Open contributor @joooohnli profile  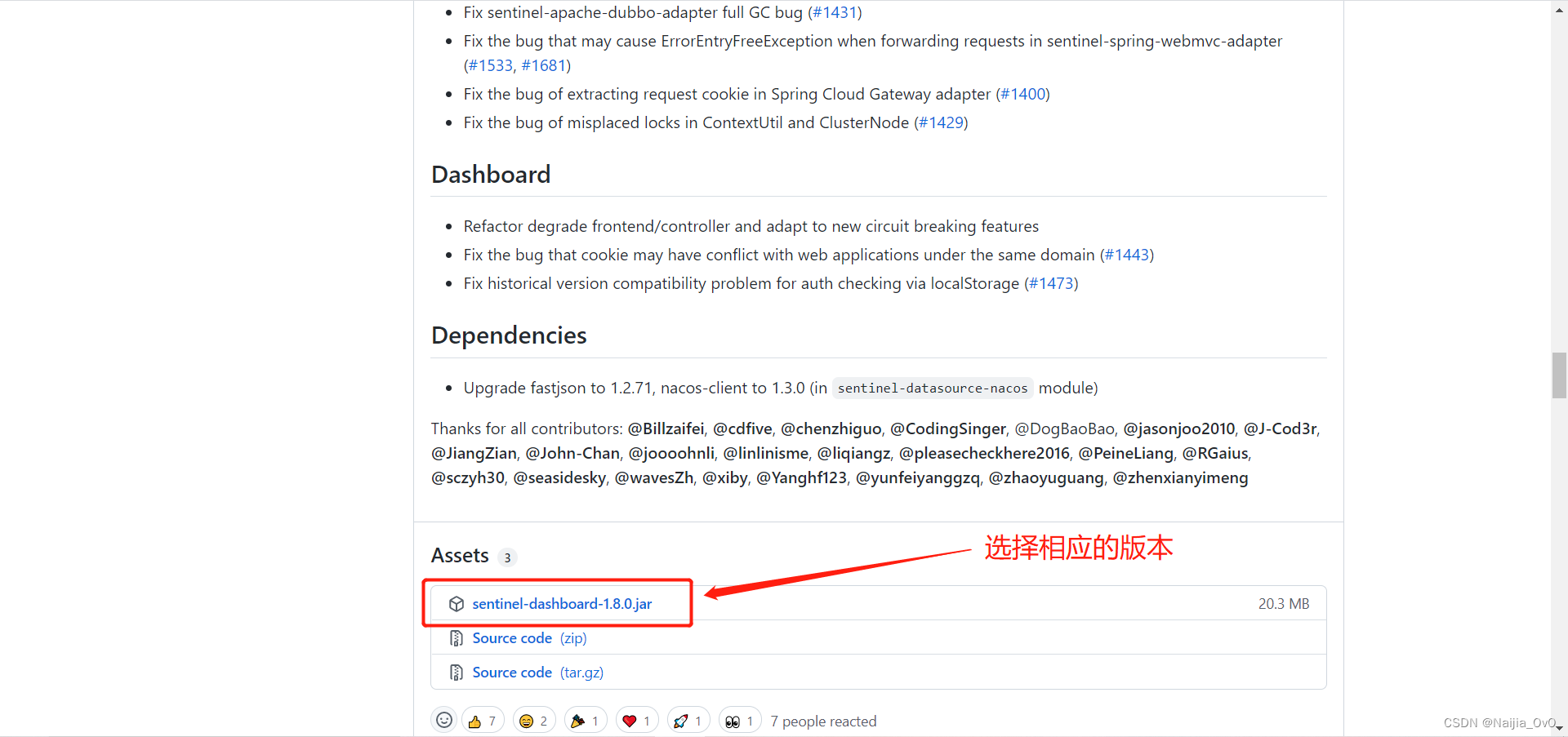[671, 453]
